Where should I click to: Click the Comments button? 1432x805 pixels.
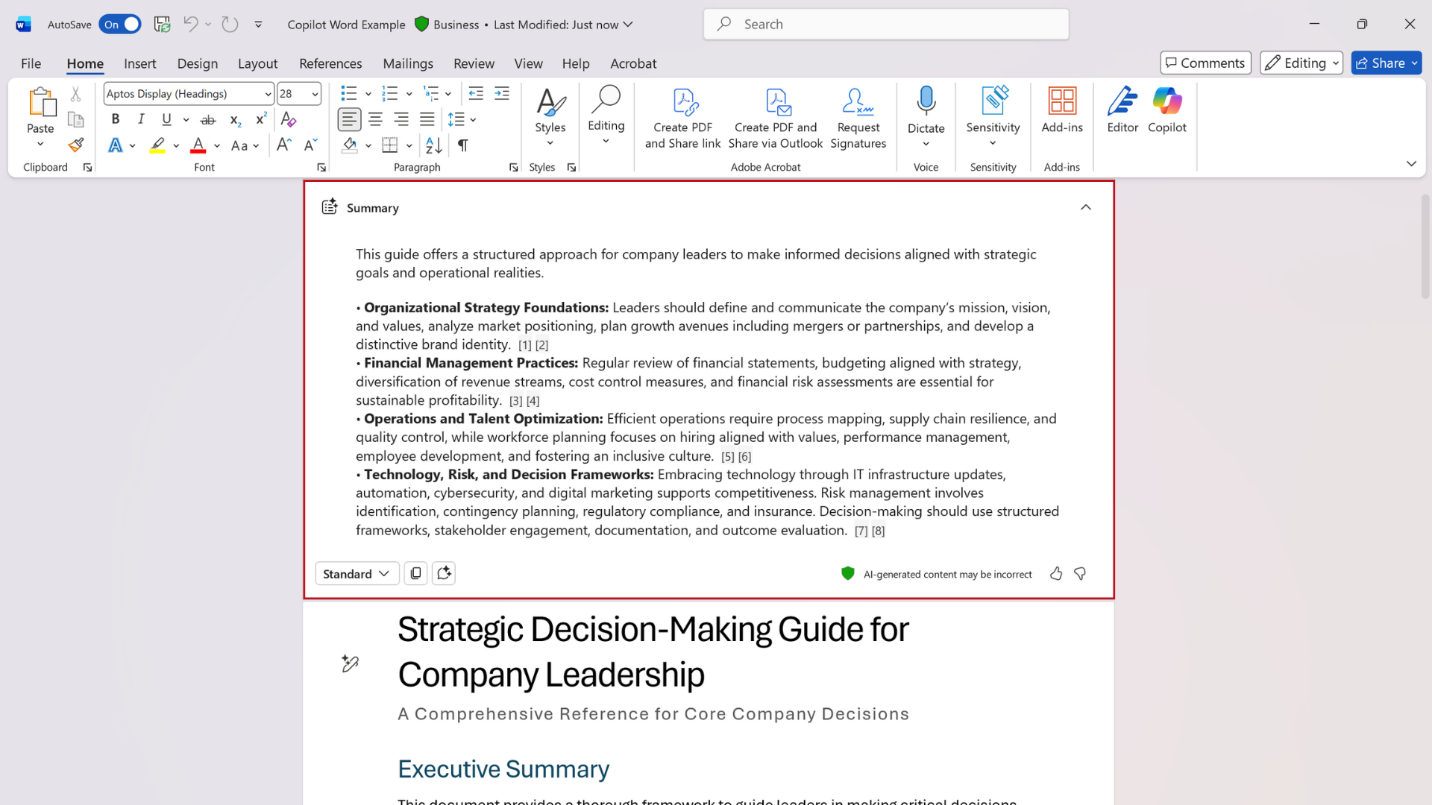pos(1205,63)
